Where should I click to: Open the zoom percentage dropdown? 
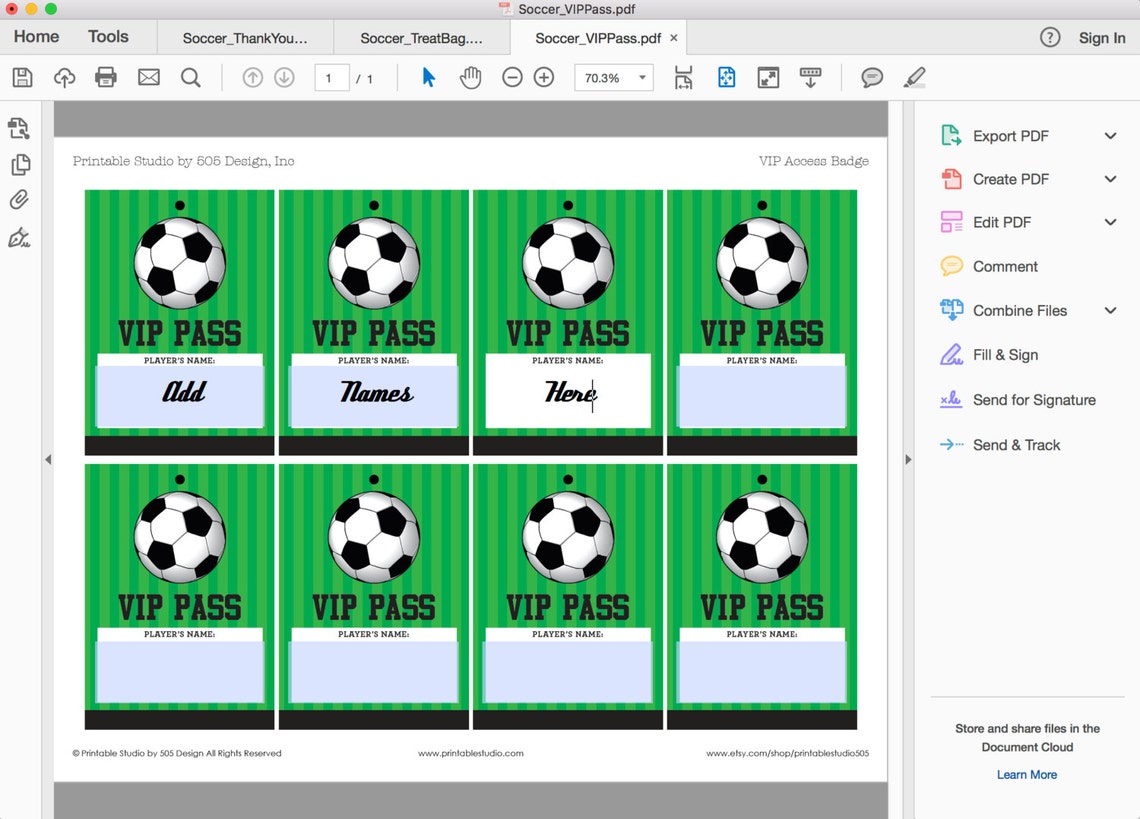point(641,77)
